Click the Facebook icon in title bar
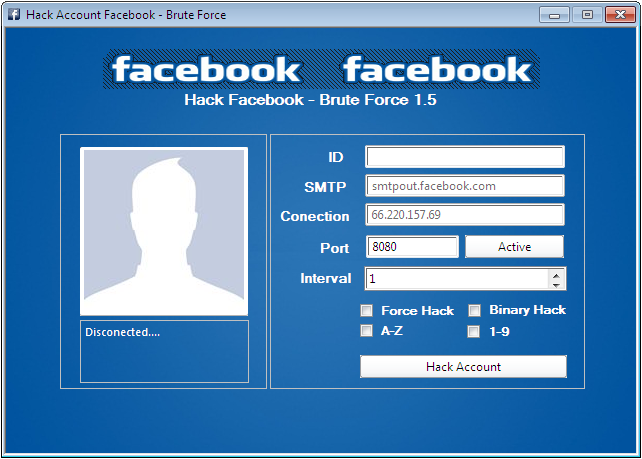Viewport: 642px width, 459px height. pyautogui.click(x=14, y=15)
